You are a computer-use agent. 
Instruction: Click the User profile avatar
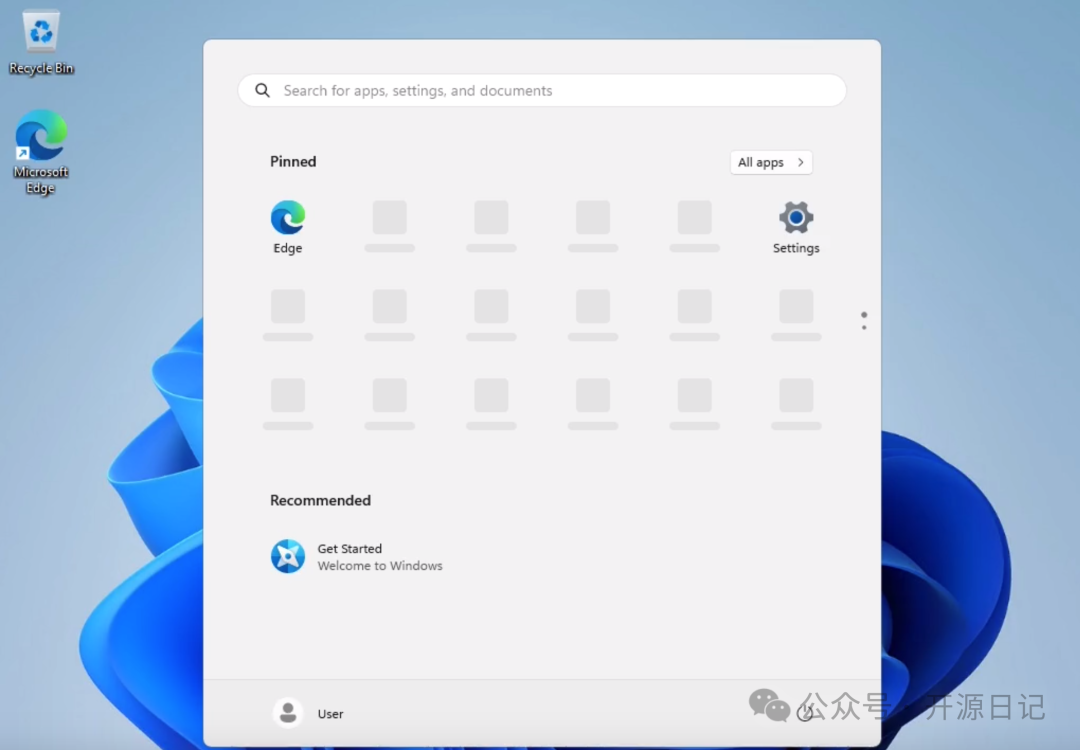[287, 713]
